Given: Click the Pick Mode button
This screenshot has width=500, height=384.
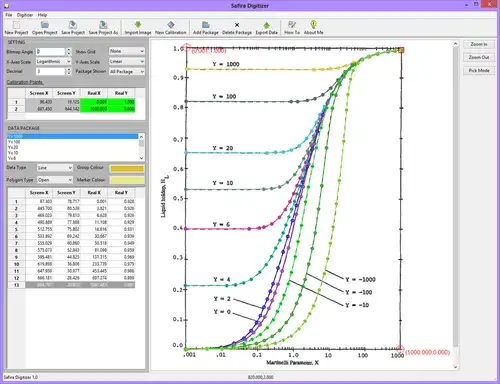Looking at the screenshot, I should point(479,71).
